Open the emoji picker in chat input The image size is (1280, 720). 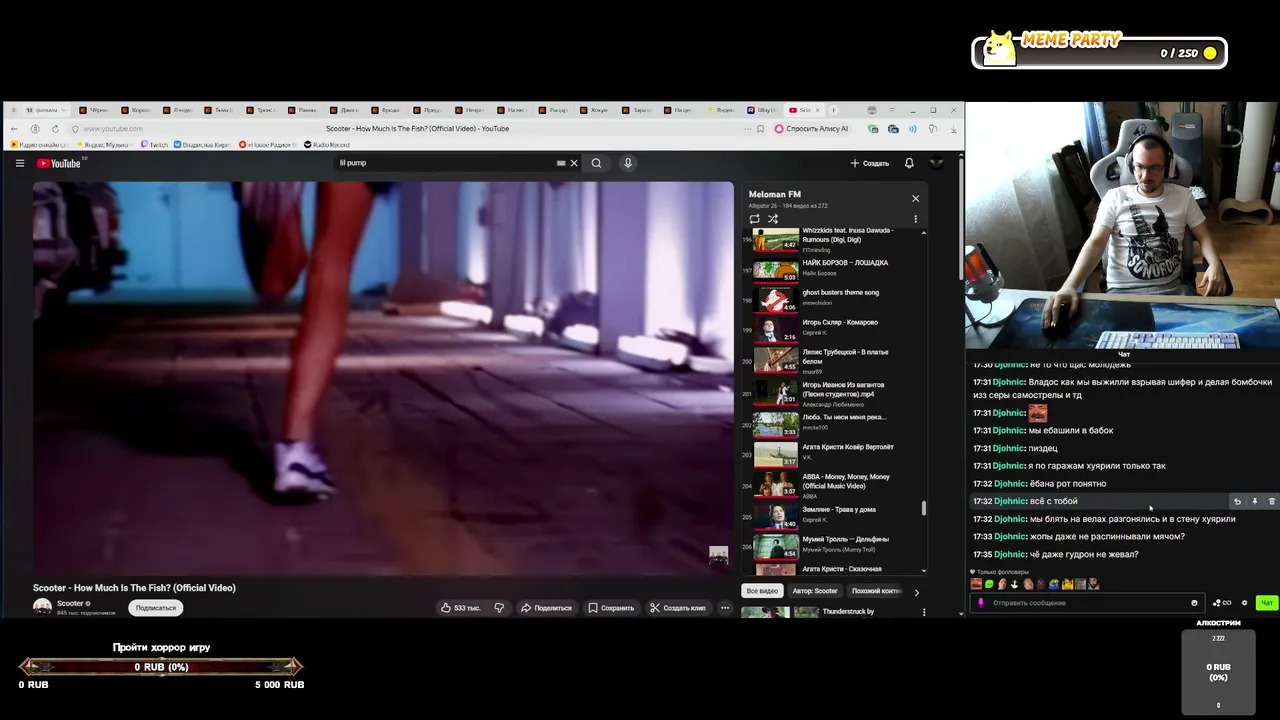tap(1194, 603)
